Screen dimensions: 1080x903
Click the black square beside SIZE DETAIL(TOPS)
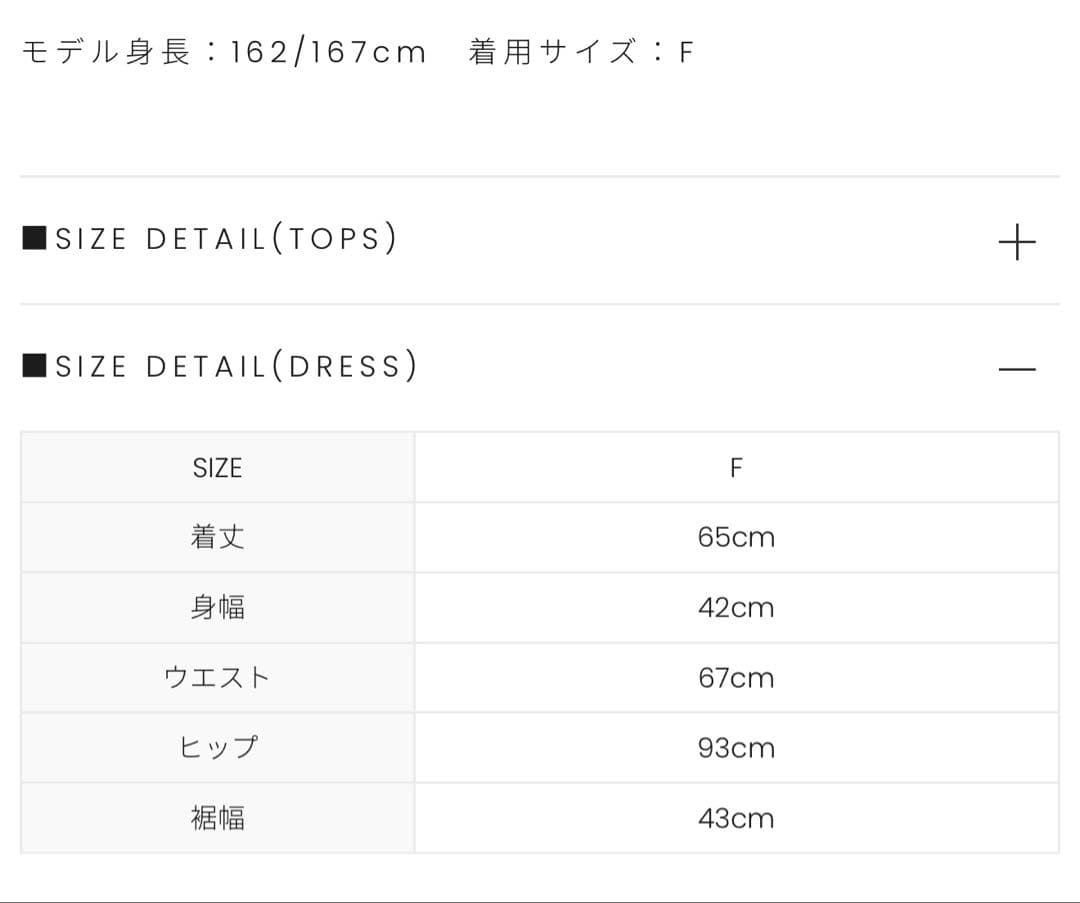[x=34, y=239]
